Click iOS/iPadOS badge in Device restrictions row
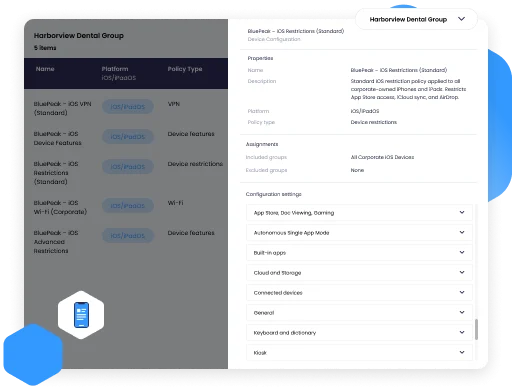Viewport: 512px width, 387px height. pyautogui.click(x=128, y=167)
